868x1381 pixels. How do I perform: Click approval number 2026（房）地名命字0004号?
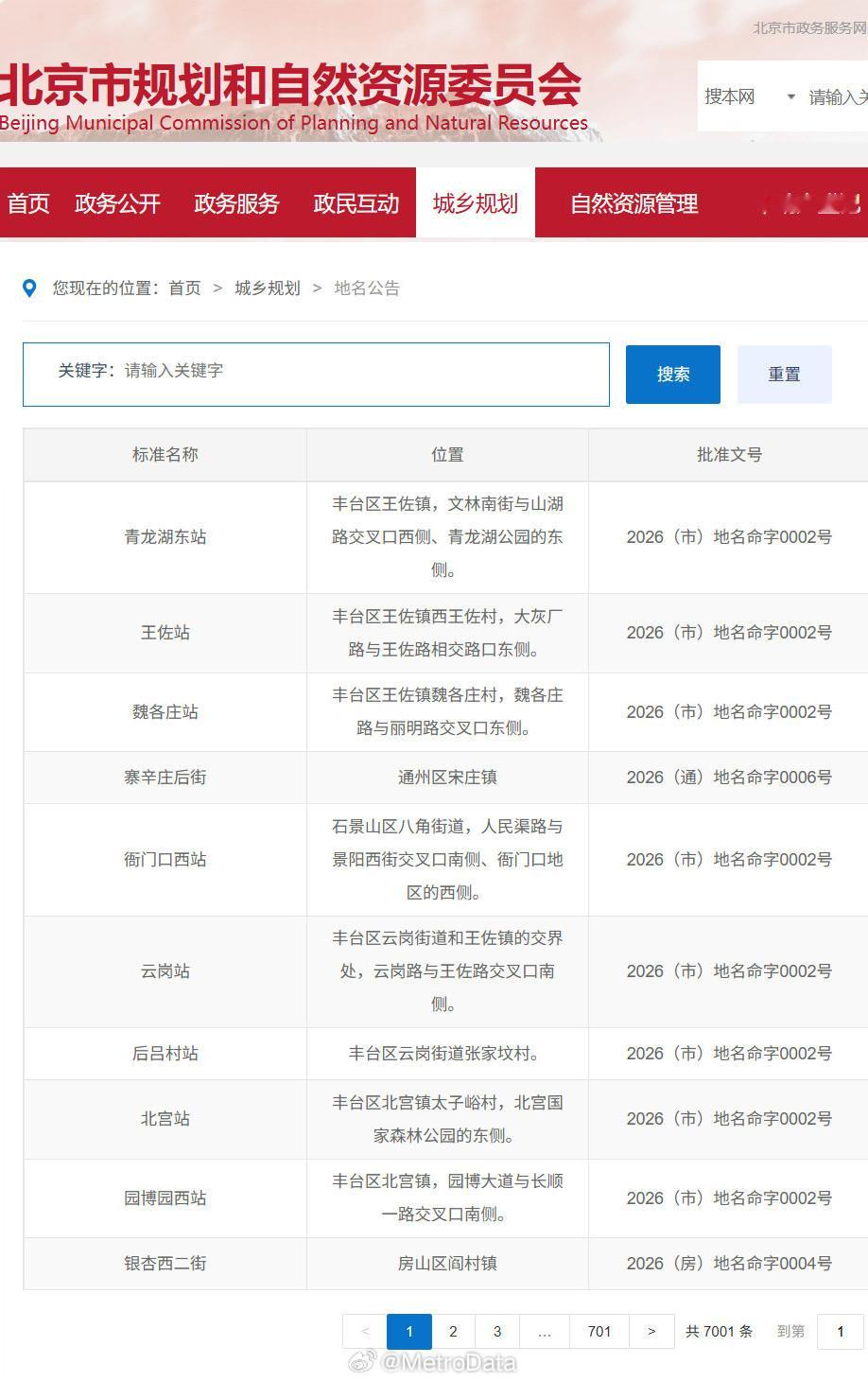[x=729, y=1264]
